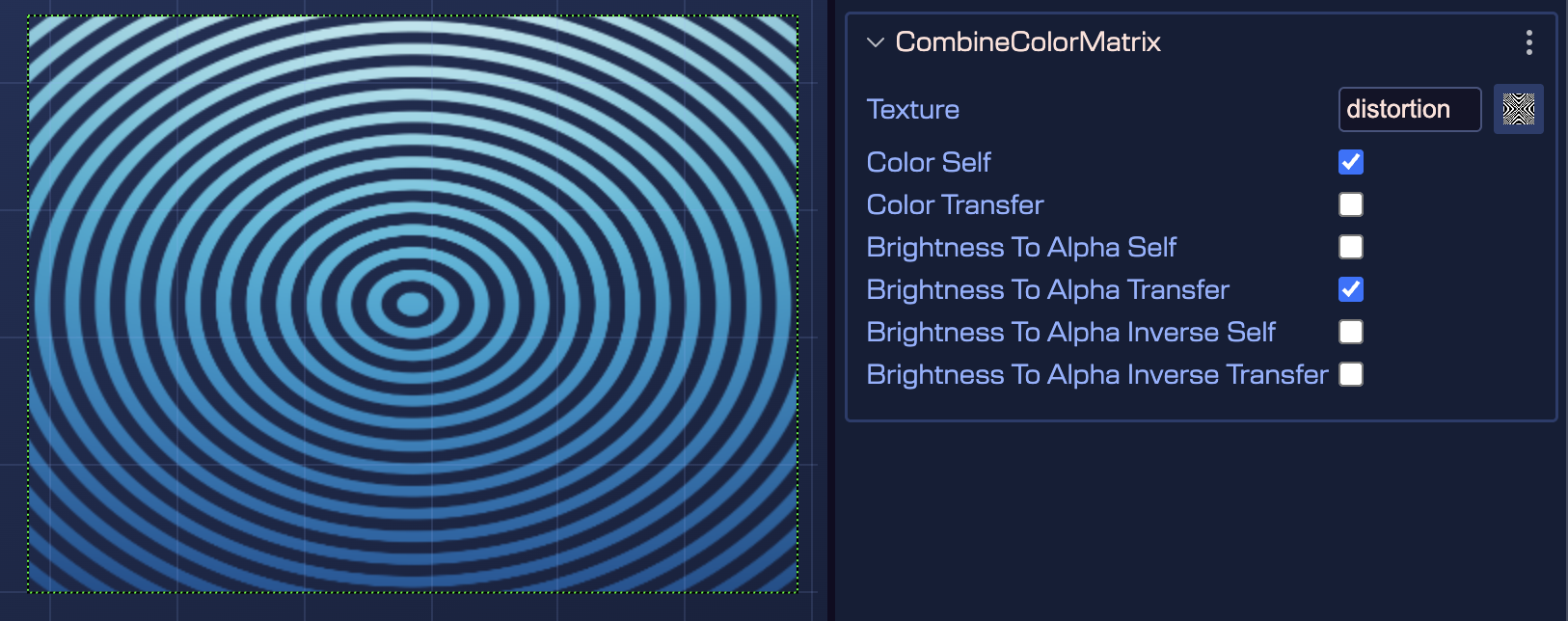Enable Brightness To Alpha Self
Screen dimensions: 1568x621
tap(1351, 247)
